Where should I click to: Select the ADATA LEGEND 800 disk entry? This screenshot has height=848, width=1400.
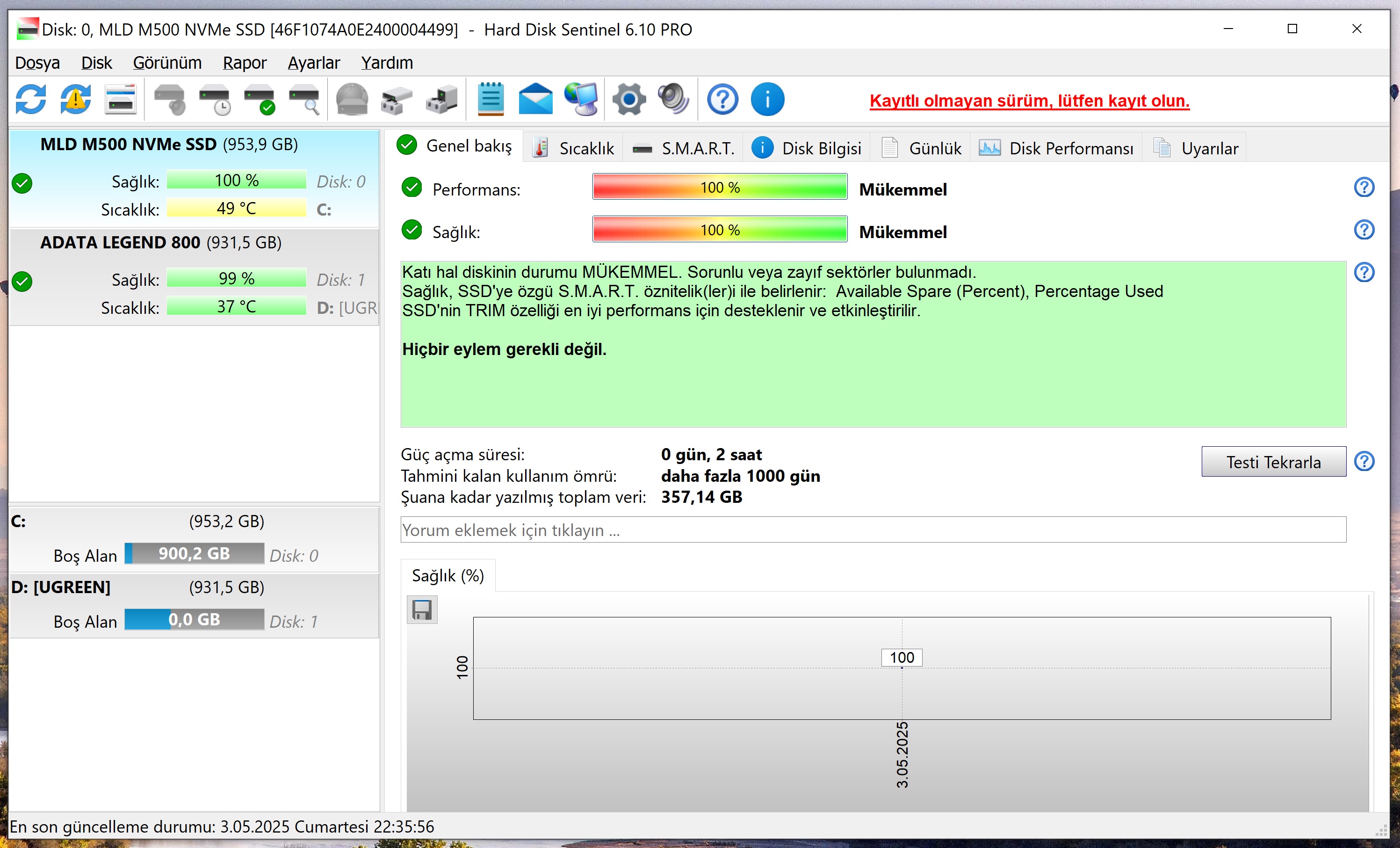(x=195, y=277)
